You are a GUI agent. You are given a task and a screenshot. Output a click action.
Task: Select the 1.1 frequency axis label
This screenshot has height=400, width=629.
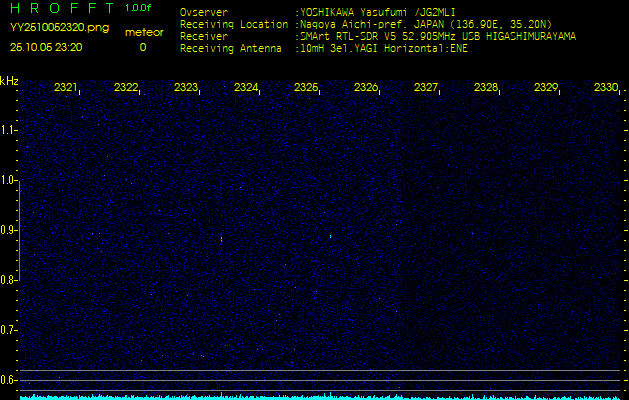point(9,130)
